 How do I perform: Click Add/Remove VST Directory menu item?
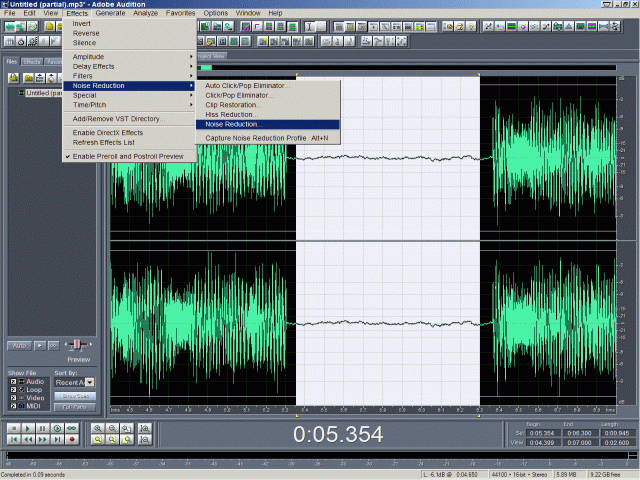[129, 119]
